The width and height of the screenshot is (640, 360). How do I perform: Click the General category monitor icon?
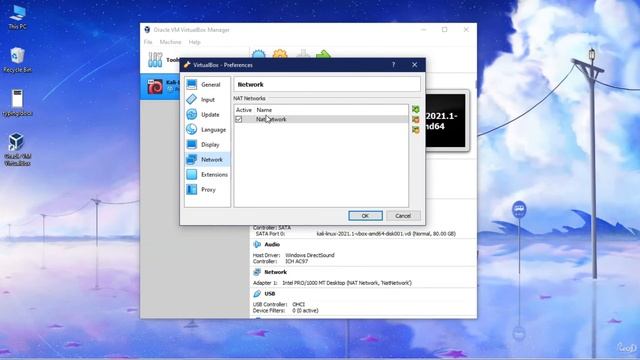pos(191,84)
